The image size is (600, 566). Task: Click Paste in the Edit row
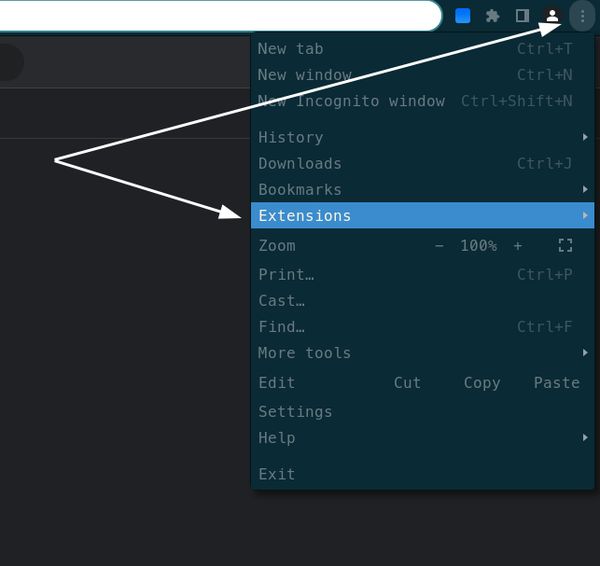coord(557,382)
